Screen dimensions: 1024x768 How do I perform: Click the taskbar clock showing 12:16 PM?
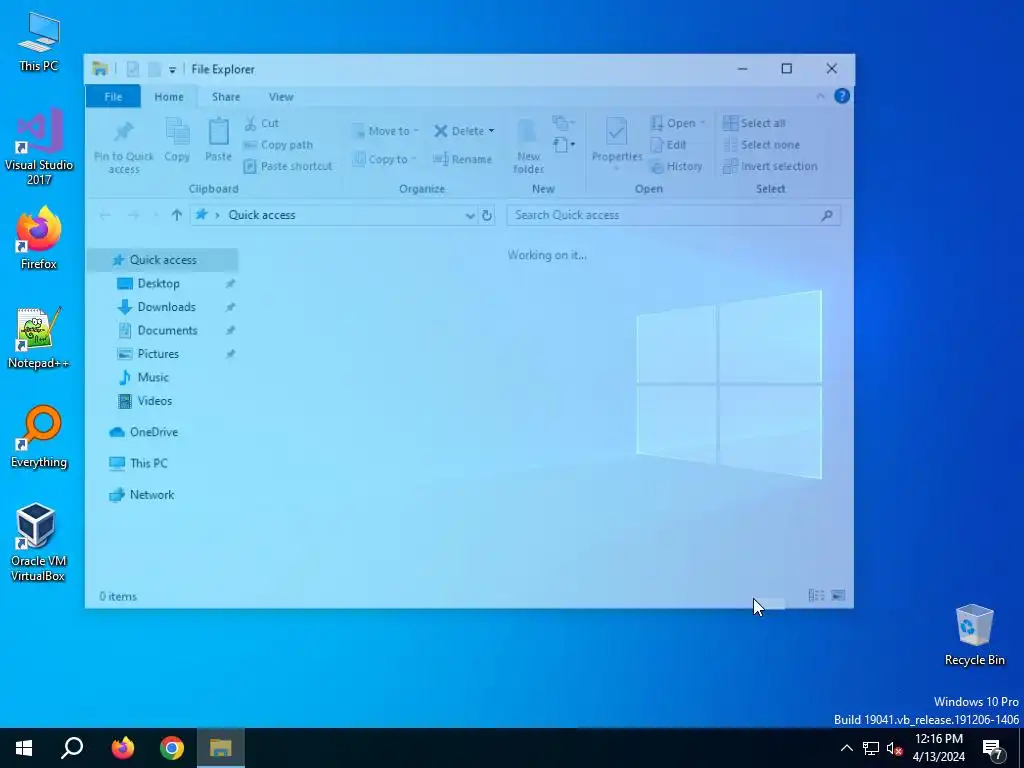click(938, 748)
